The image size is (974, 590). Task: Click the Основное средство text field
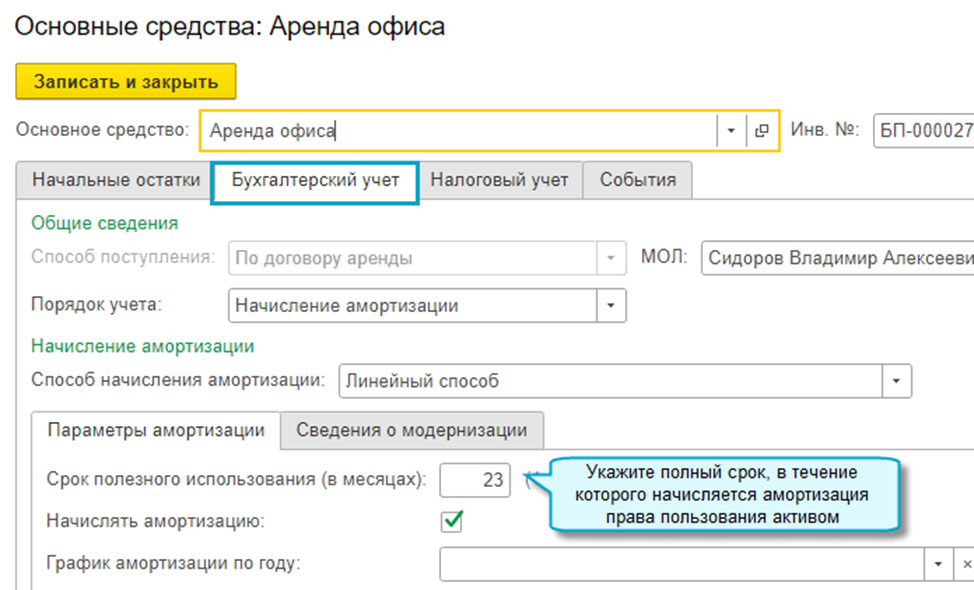click(x=458, y=131)
